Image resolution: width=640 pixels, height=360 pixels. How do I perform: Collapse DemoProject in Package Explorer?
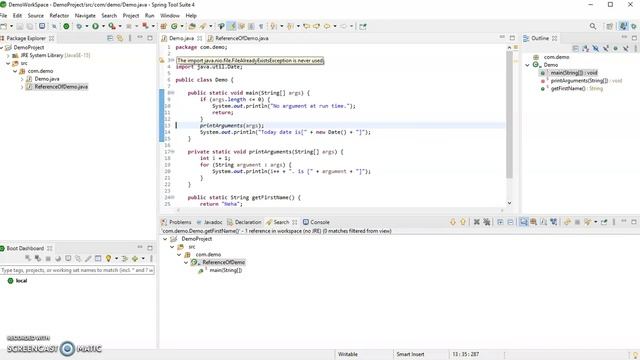click(x=2, y=48)
